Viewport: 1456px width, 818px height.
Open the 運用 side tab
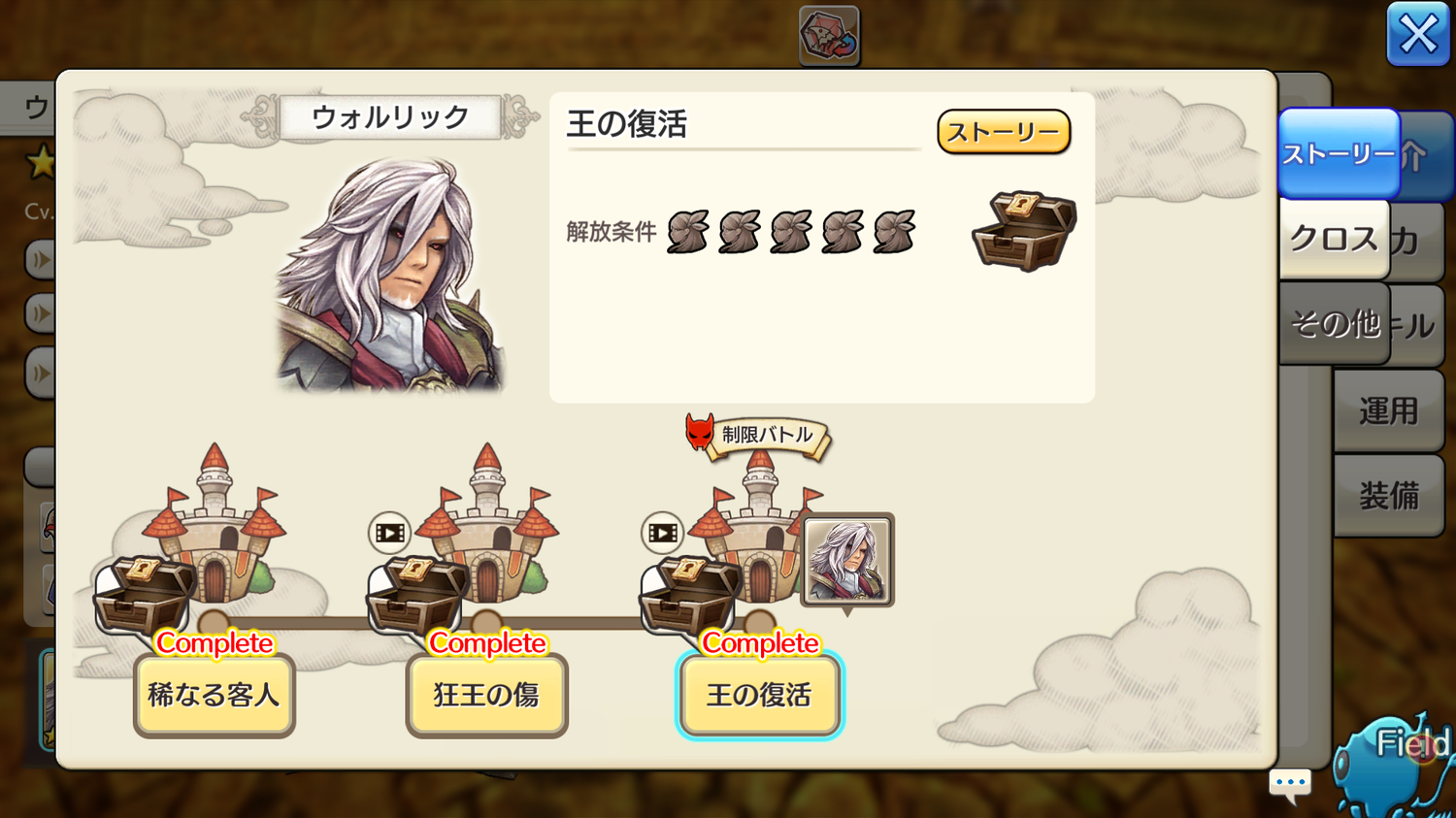click(1388, 411)
